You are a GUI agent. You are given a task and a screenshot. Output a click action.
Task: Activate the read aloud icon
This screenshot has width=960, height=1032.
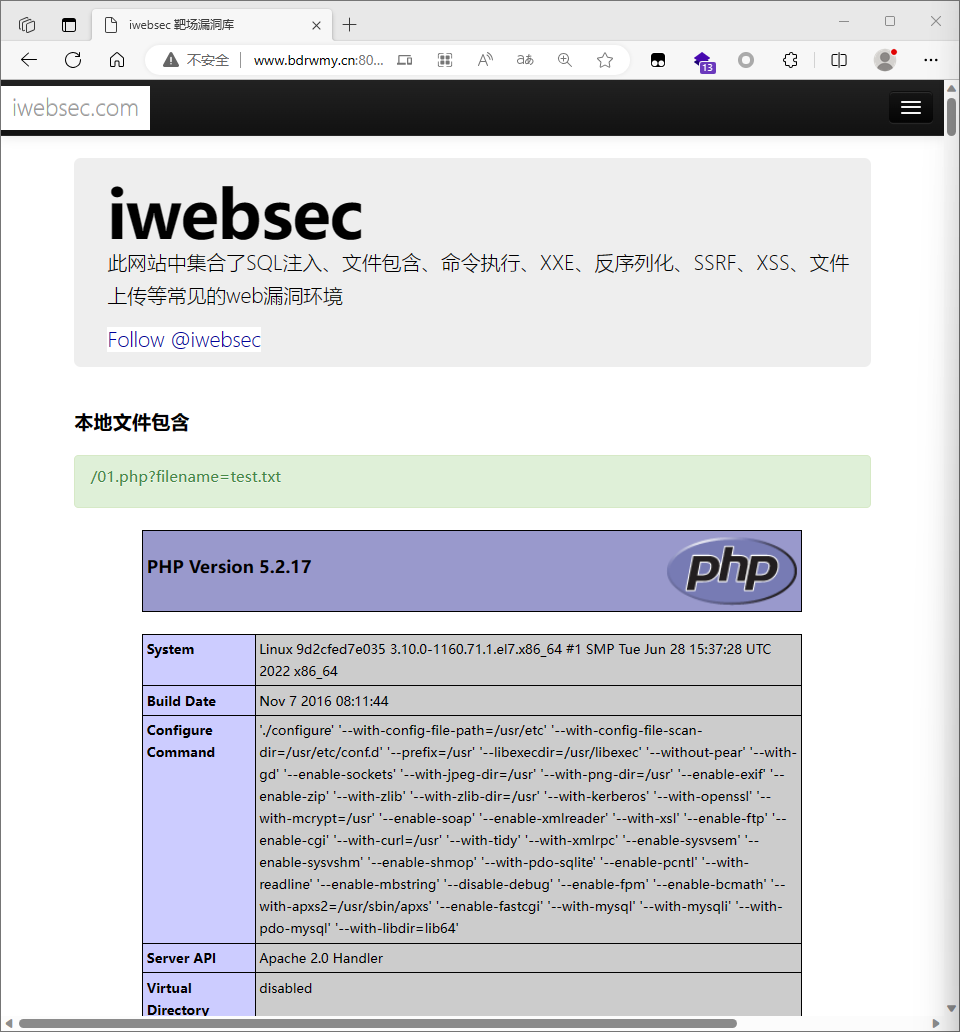(x=485, y=60)
